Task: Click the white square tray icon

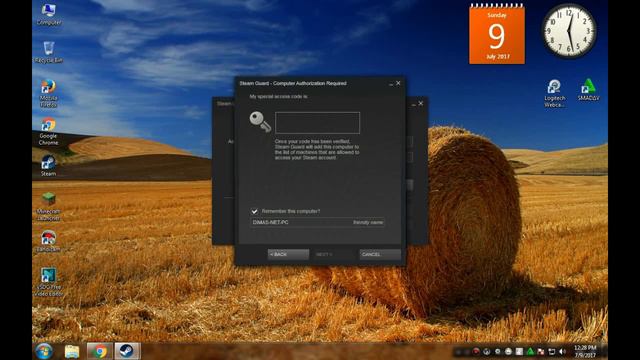Action: pyautogui.click(x=519, y=352)
